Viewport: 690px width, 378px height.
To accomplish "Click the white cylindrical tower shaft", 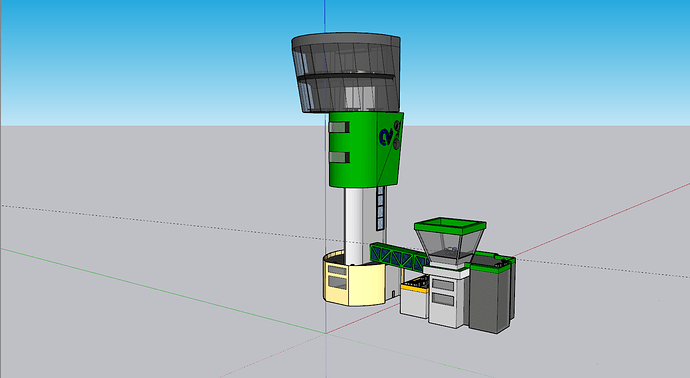I will (x=360, y=225).
